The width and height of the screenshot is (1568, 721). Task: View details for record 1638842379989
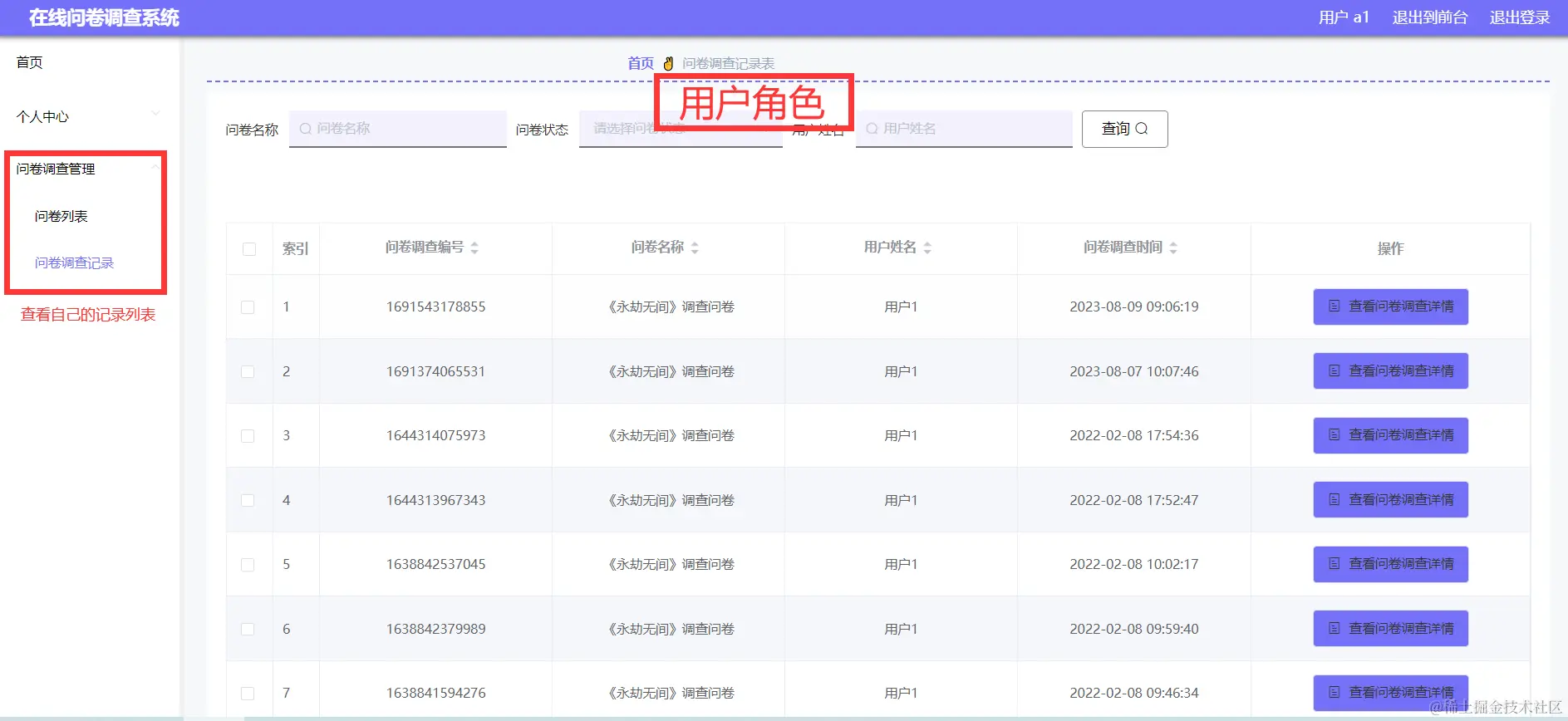[x=1391, y=628]
